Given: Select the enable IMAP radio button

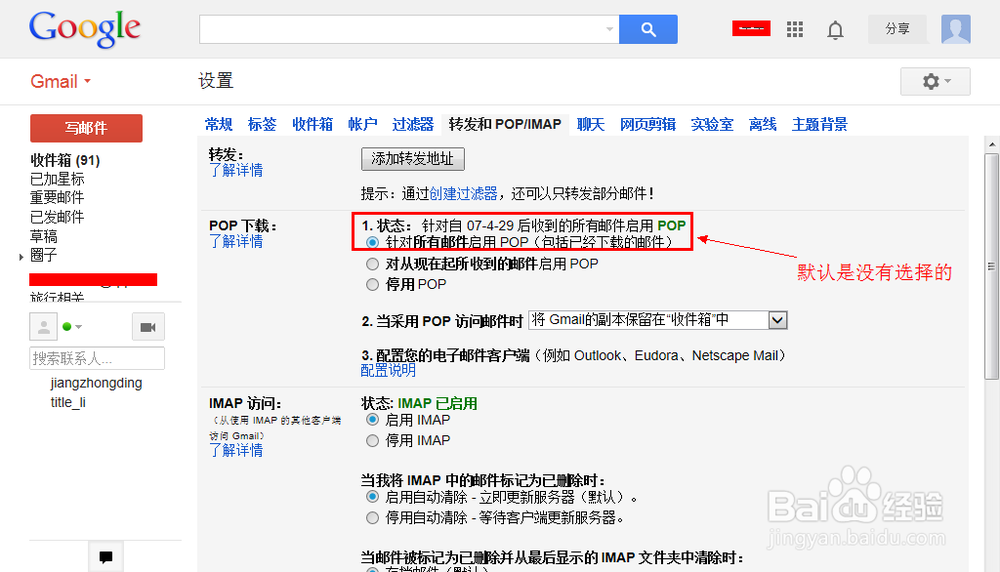Looking at the screenshot, I should point(372,420).
